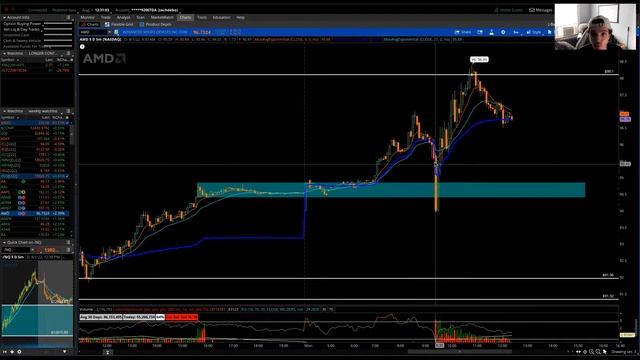
Task: Click the pointer cursor icon at the chart's bottom right
Action: [x=604, y=351]
